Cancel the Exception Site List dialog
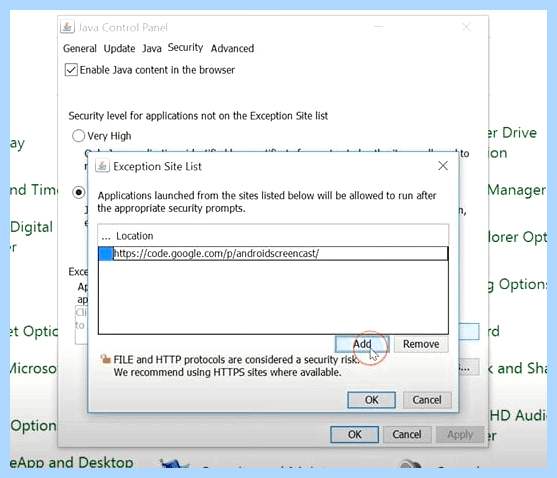The image size is (557, 478). [x=427, y=400]
